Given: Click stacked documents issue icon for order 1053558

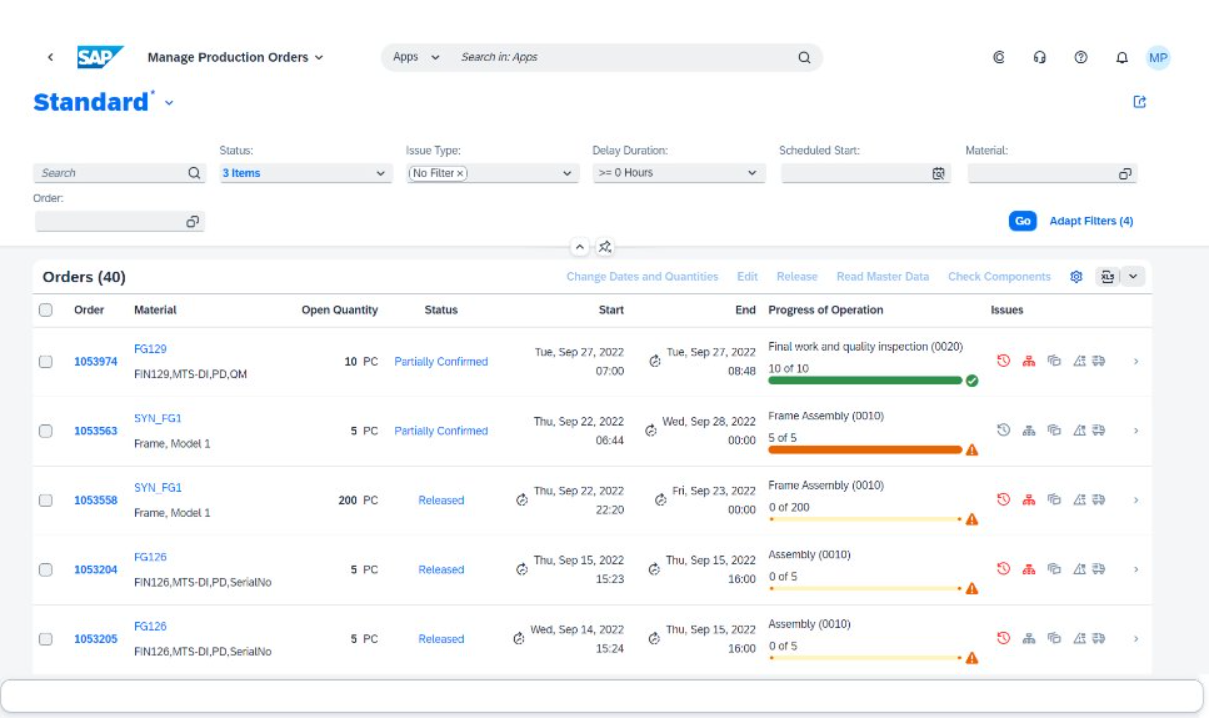Looking at the screenshot, I should tap(1054, 500).
